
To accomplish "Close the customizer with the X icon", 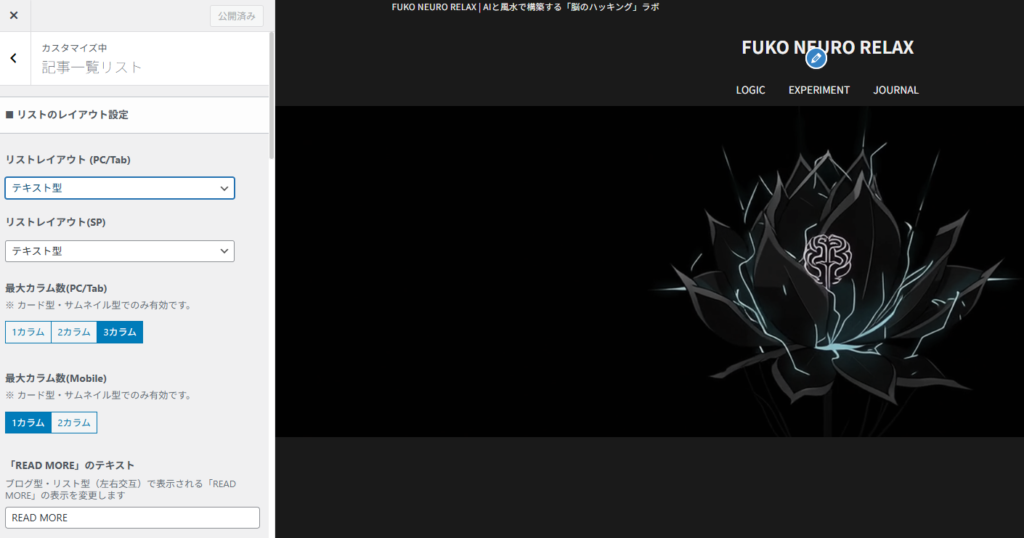I will [x=14, y=15].
